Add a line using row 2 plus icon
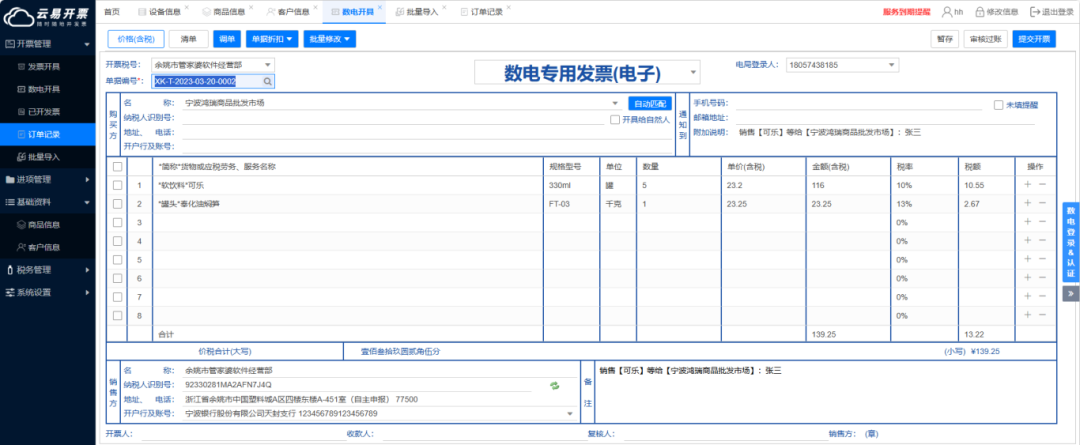The width and height of the screenshot is (1080, 445). [1028, 203]
